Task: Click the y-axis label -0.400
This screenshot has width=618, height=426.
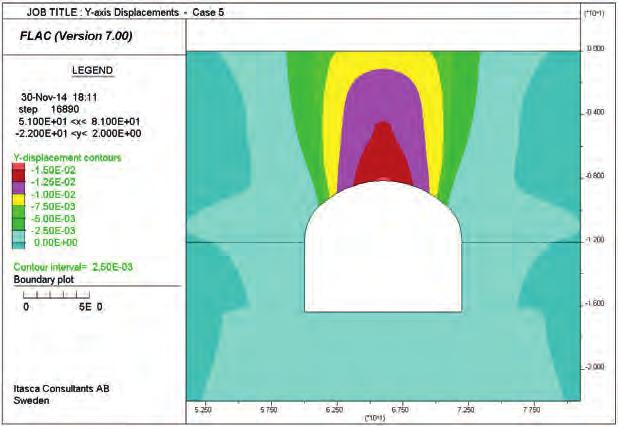Action: pos(594,113)
